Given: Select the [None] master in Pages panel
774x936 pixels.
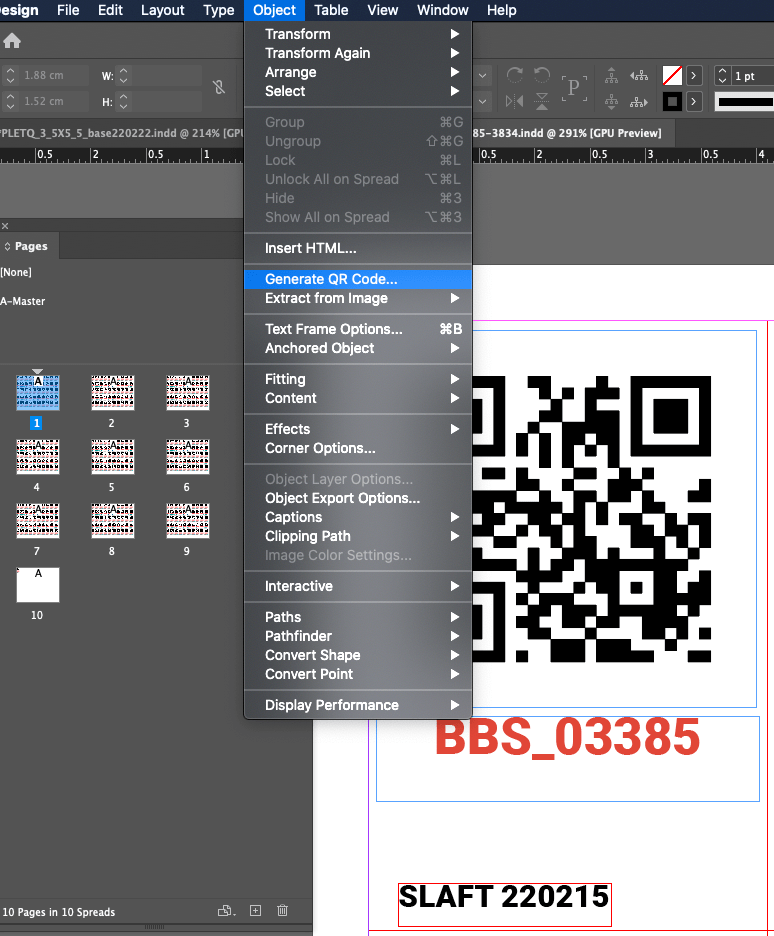Looking at the screenshot, I should [16, 272].
